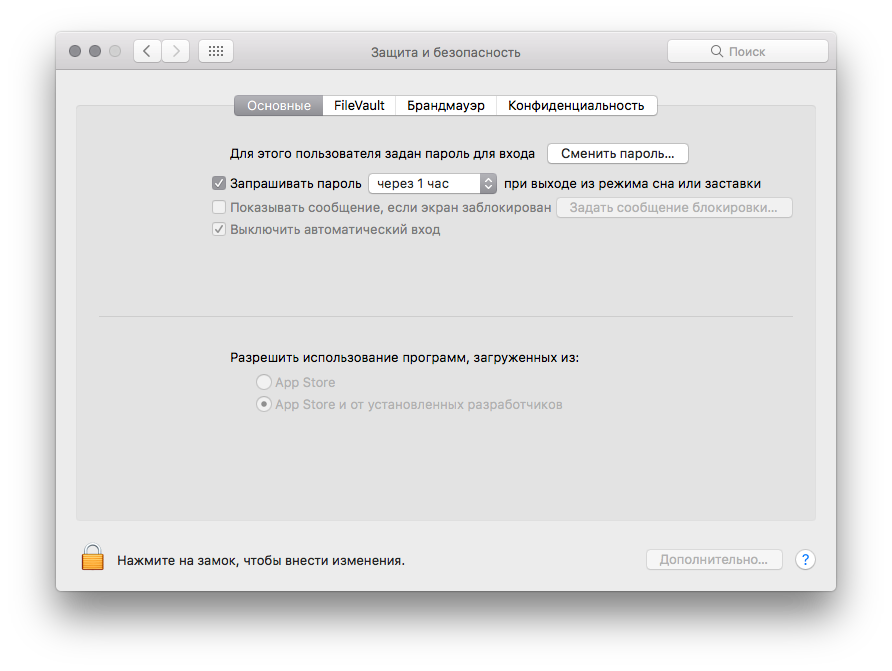Switch to the FileVault tab
Screen dimensions: 892x671
pyautogui.click(x=359, y=106)
